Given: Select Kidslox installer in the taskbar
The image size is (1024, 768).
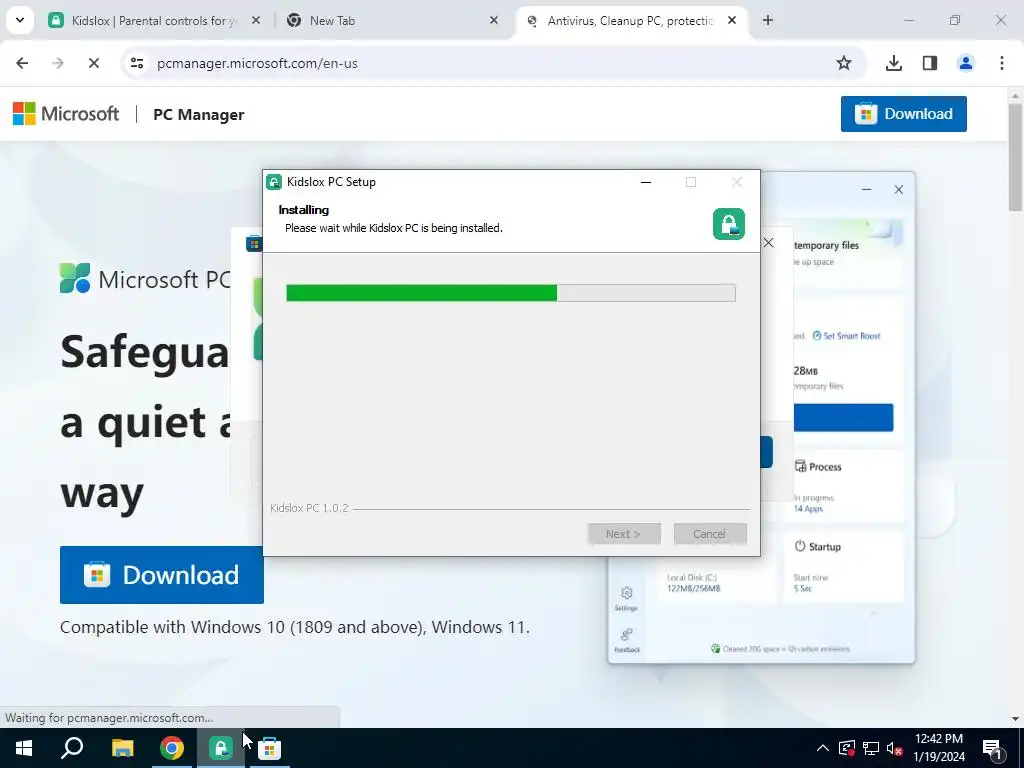Looking at the screenshot, I should point(221,748).
